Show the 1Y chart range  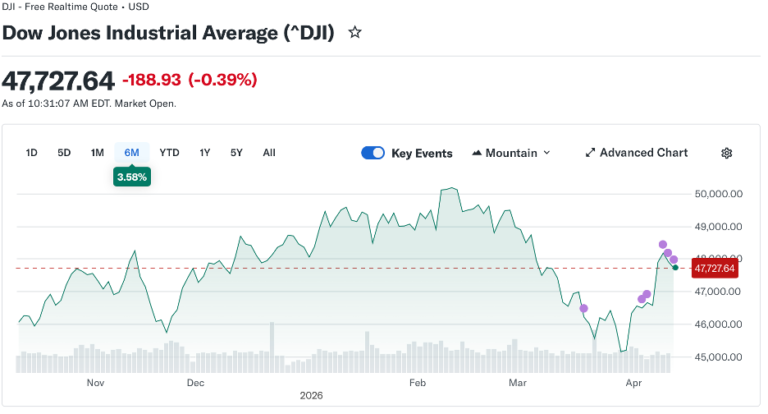[205, 153]
